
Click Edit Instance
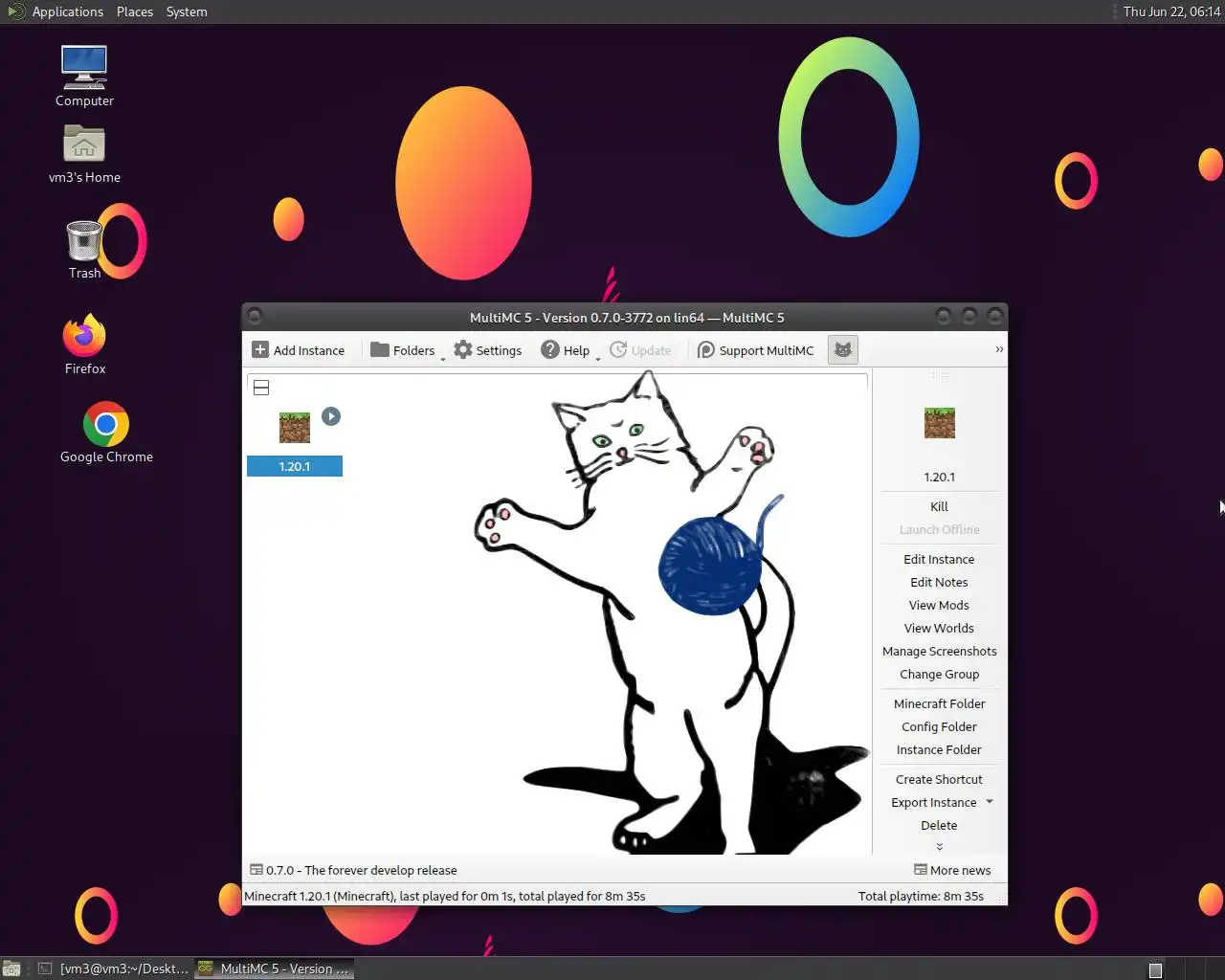pyautogui.click(x=940, y=559)
